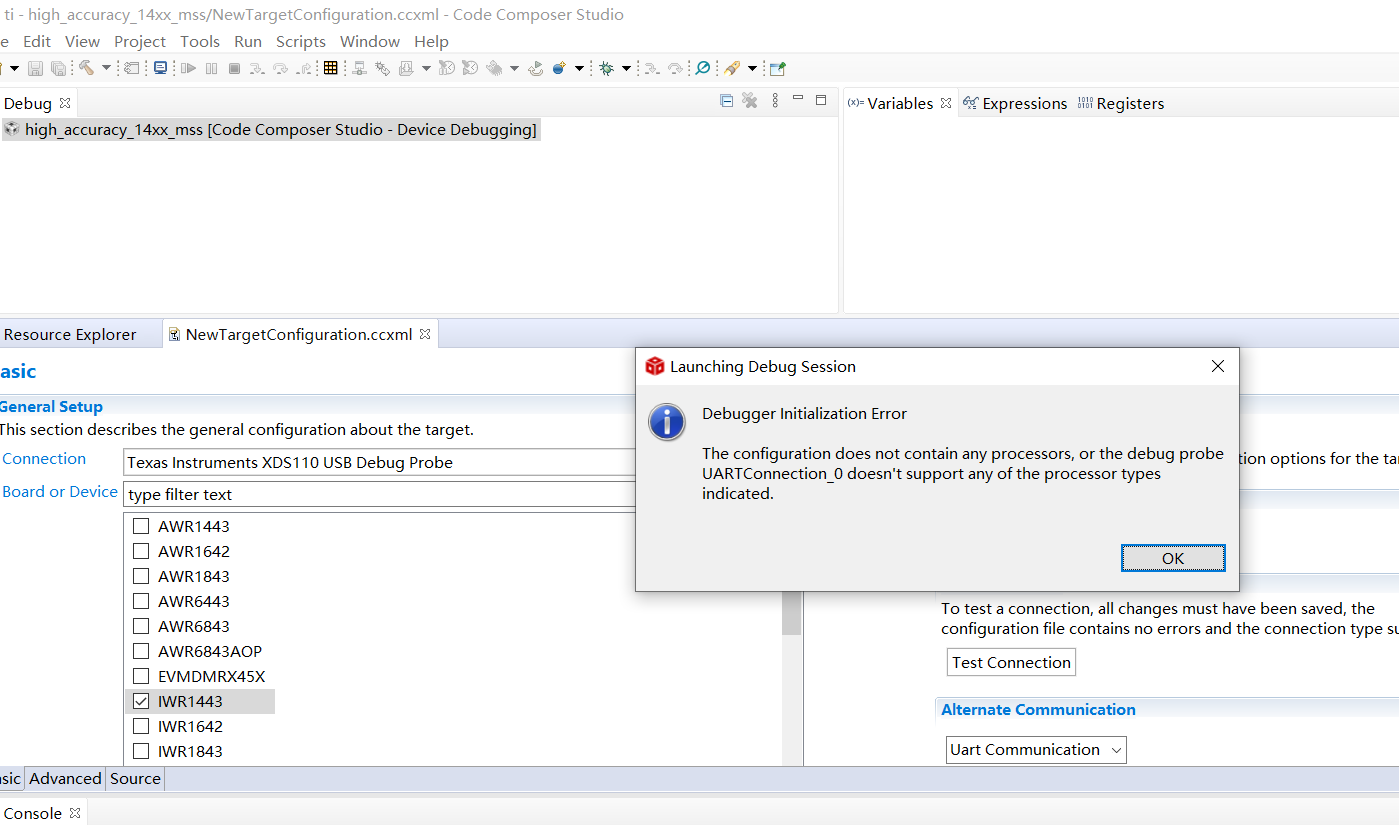Viewport: 1399px width, 825px height.
Task: Click the green bug Debug icon
Action: [606, 68]
